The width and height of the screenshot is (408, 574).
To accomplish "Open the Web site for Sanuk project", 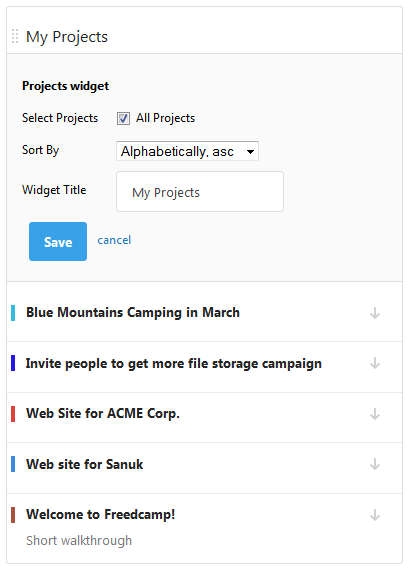I will [x=85, y=464].
